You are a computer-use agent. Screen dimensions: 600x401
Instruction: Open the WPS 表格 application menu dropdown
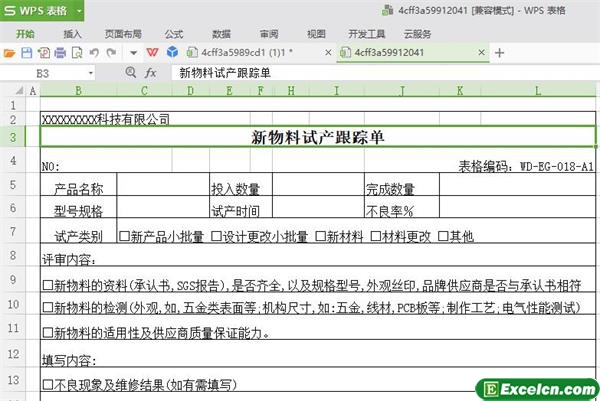click(x=79, y=11)
